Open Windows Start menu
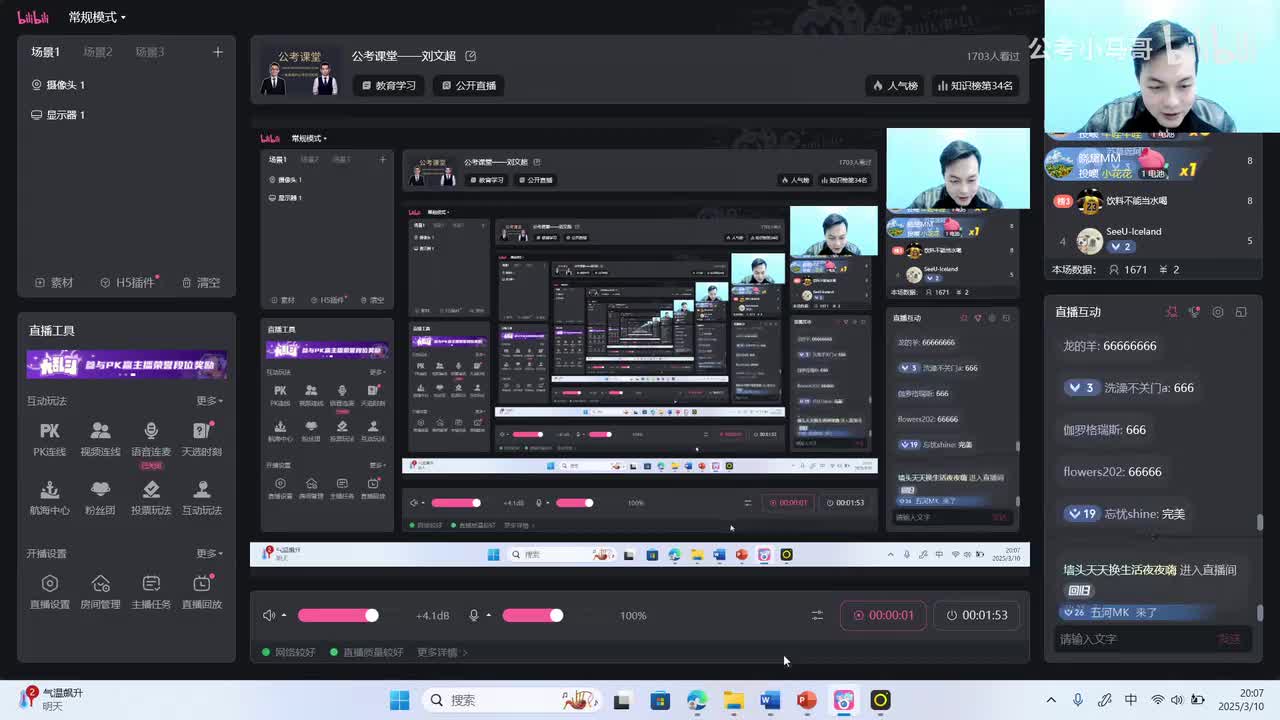The height and width of the screenshot is (720, 1280). click(399, 700)
